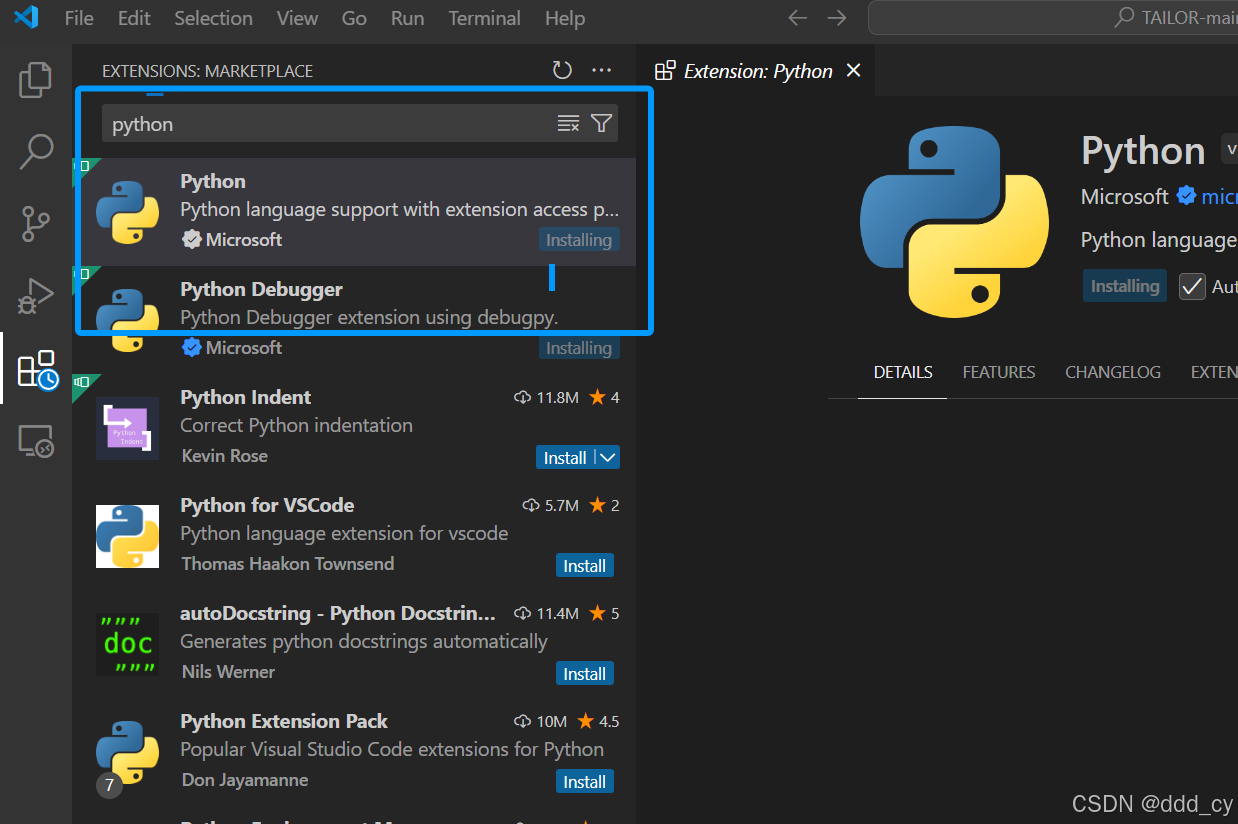1238x824 pixels.
Task: Click the Installing button in details page
Action: tap(1125, 286)
